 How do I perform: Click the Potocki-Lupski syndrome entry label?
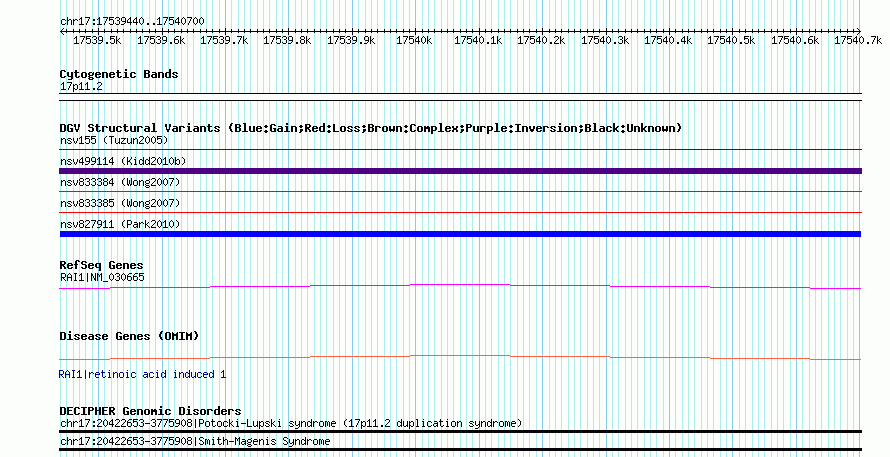click(291, 424)
